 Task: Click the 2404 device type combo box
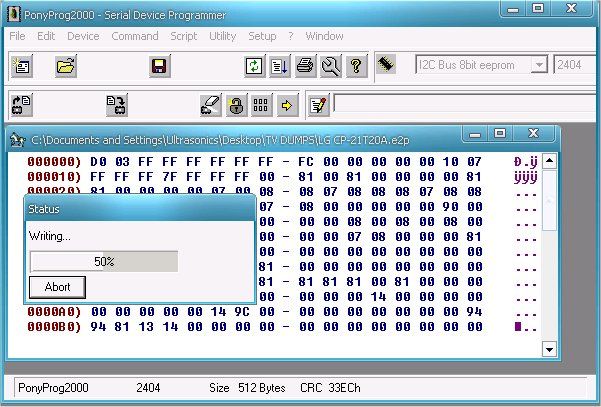point(576,64)
